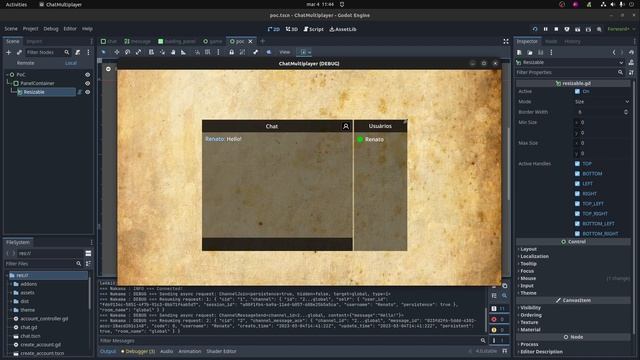
Task: Create new resource in Inspector
Action: (x=519, y=52)
